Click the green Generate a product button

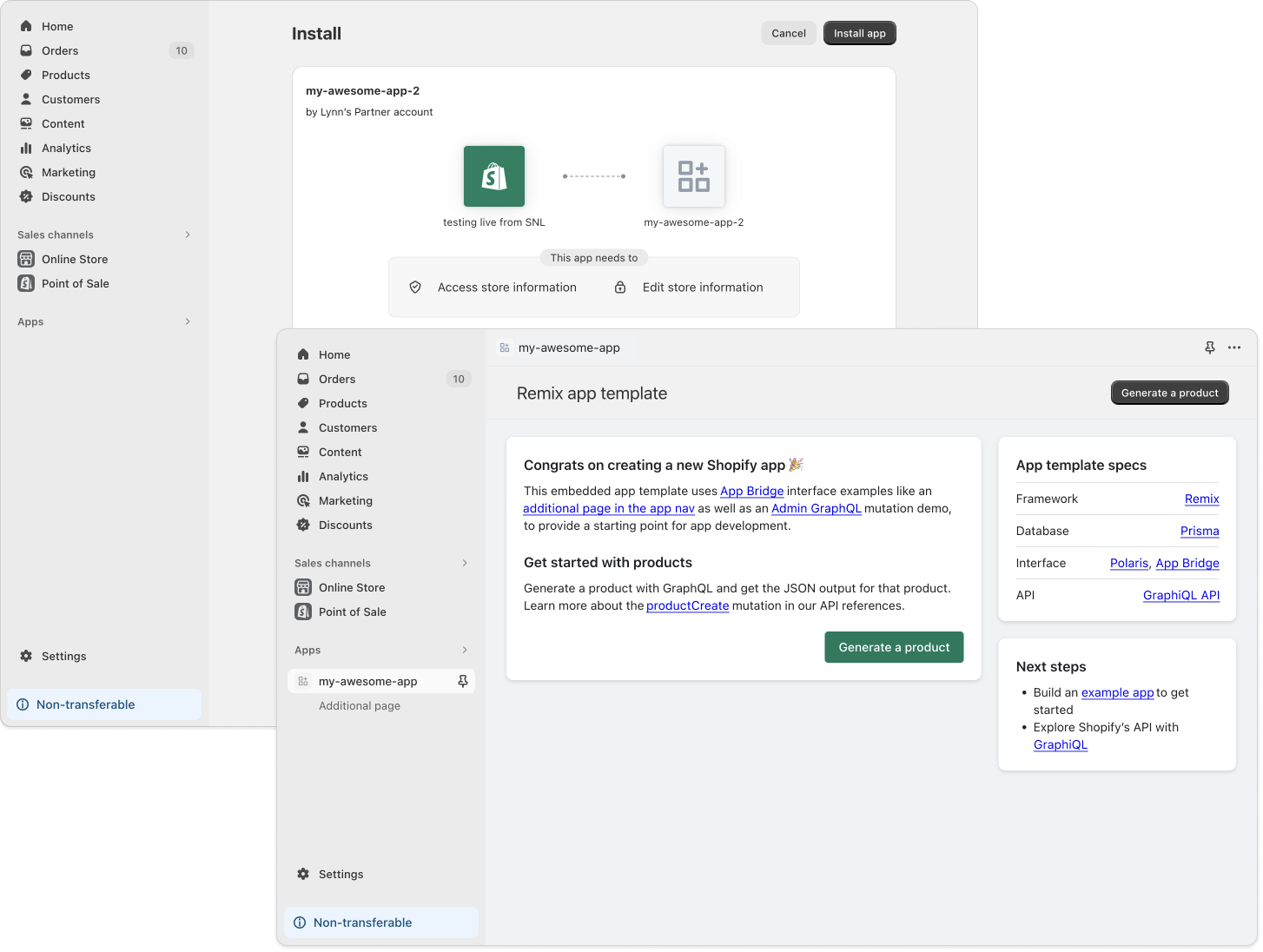click(894, 647)
